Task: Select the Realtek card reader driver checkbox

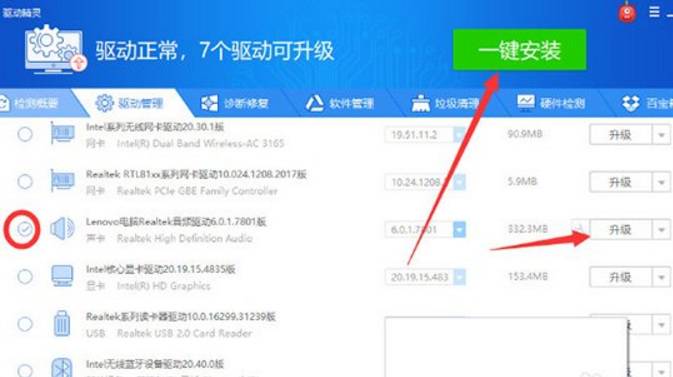Action: click(x=25, y=323)
